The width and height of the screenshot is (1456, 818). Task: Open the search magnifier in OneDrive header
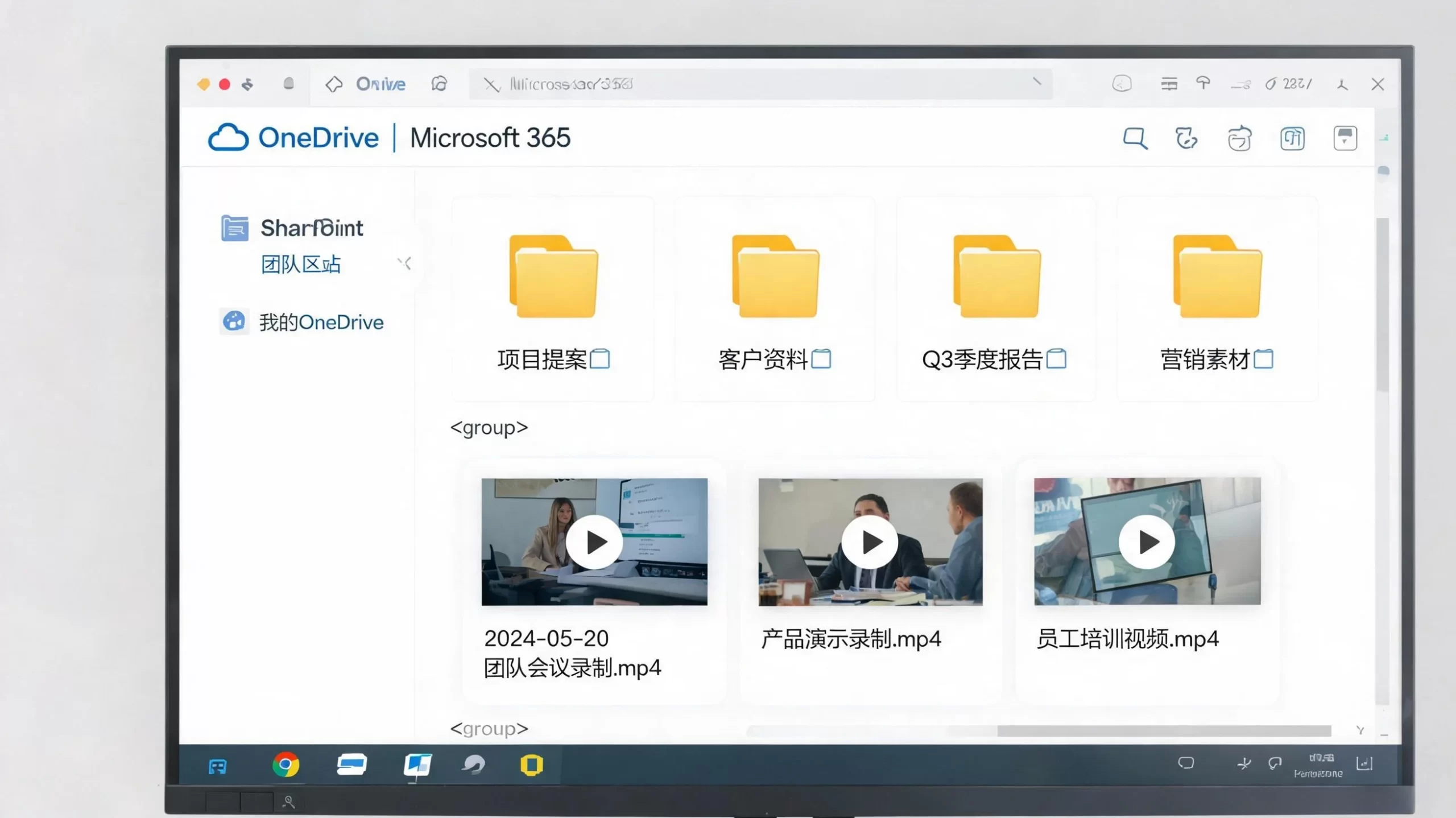(1135, 138)
